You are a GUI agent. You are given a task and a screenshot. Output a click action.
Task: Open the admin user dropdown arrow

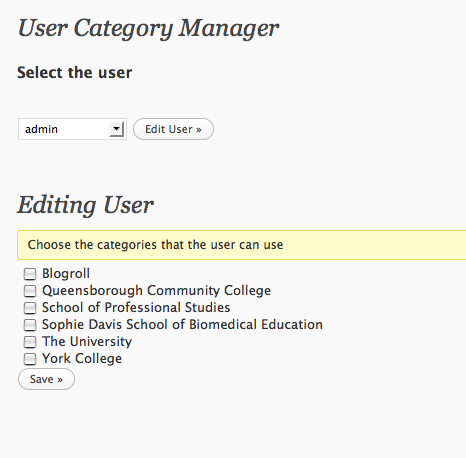click(116, 129)
